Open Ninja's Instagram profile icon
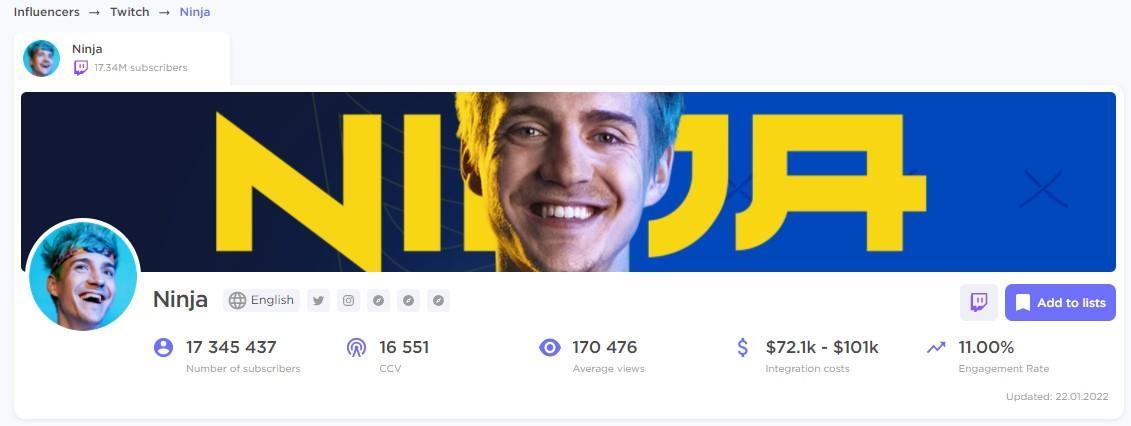This screenshot has width=1131, height=426. click(x=348, y=301)
